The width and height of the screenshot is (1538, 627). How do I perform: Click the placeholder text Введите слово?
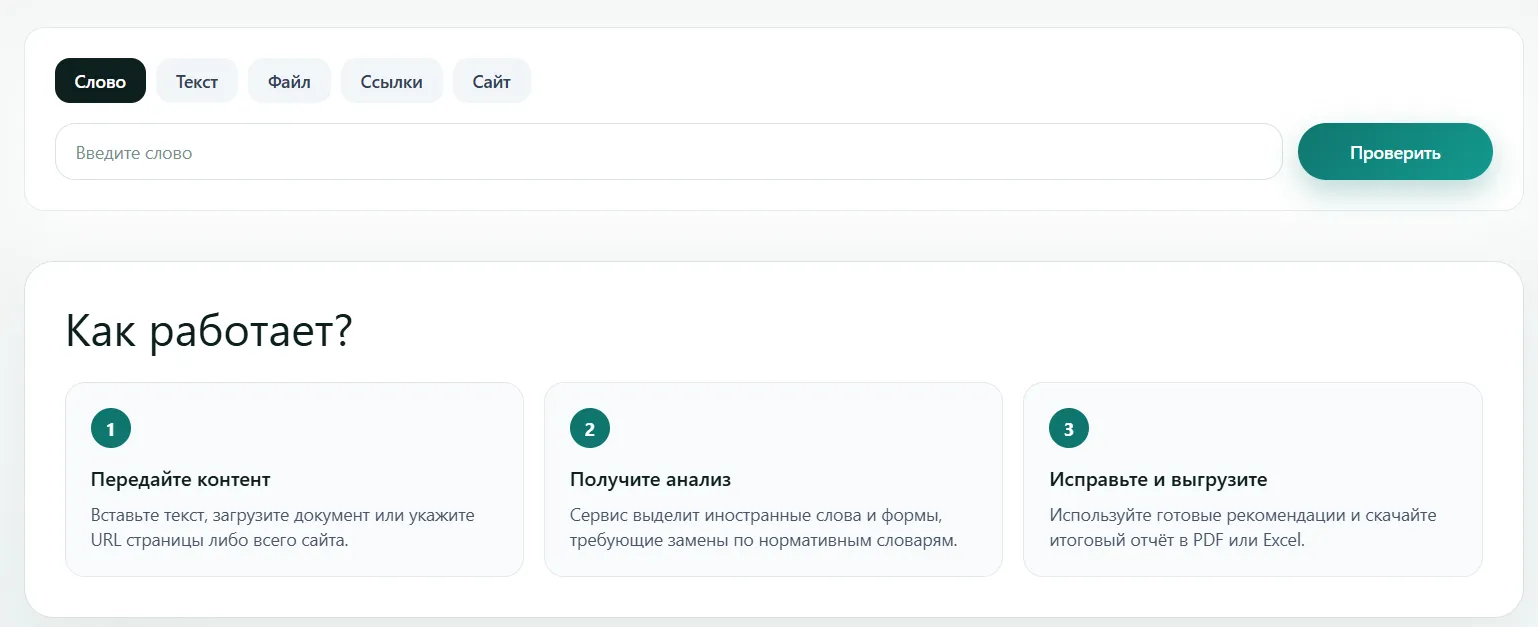(133, 151)
